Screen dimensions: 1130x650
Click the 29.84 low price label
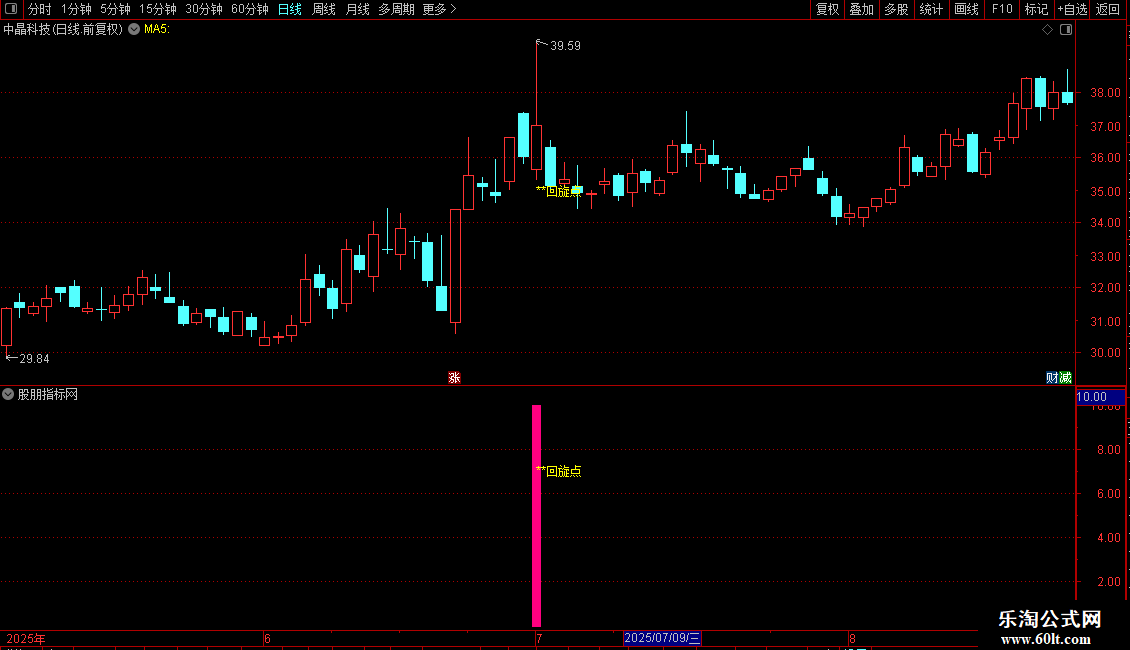(x=34, y=359)
